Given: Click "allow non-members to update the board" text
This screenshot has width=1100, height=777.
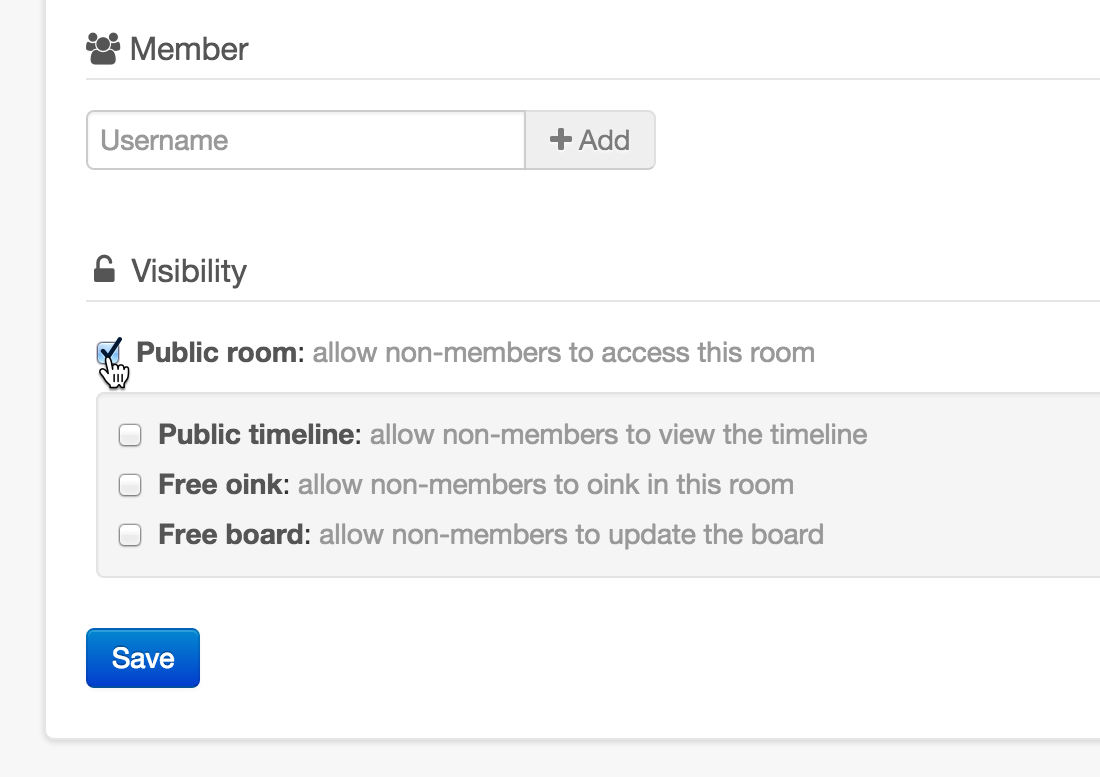Looking at the screenshot, I should point(571,535).
